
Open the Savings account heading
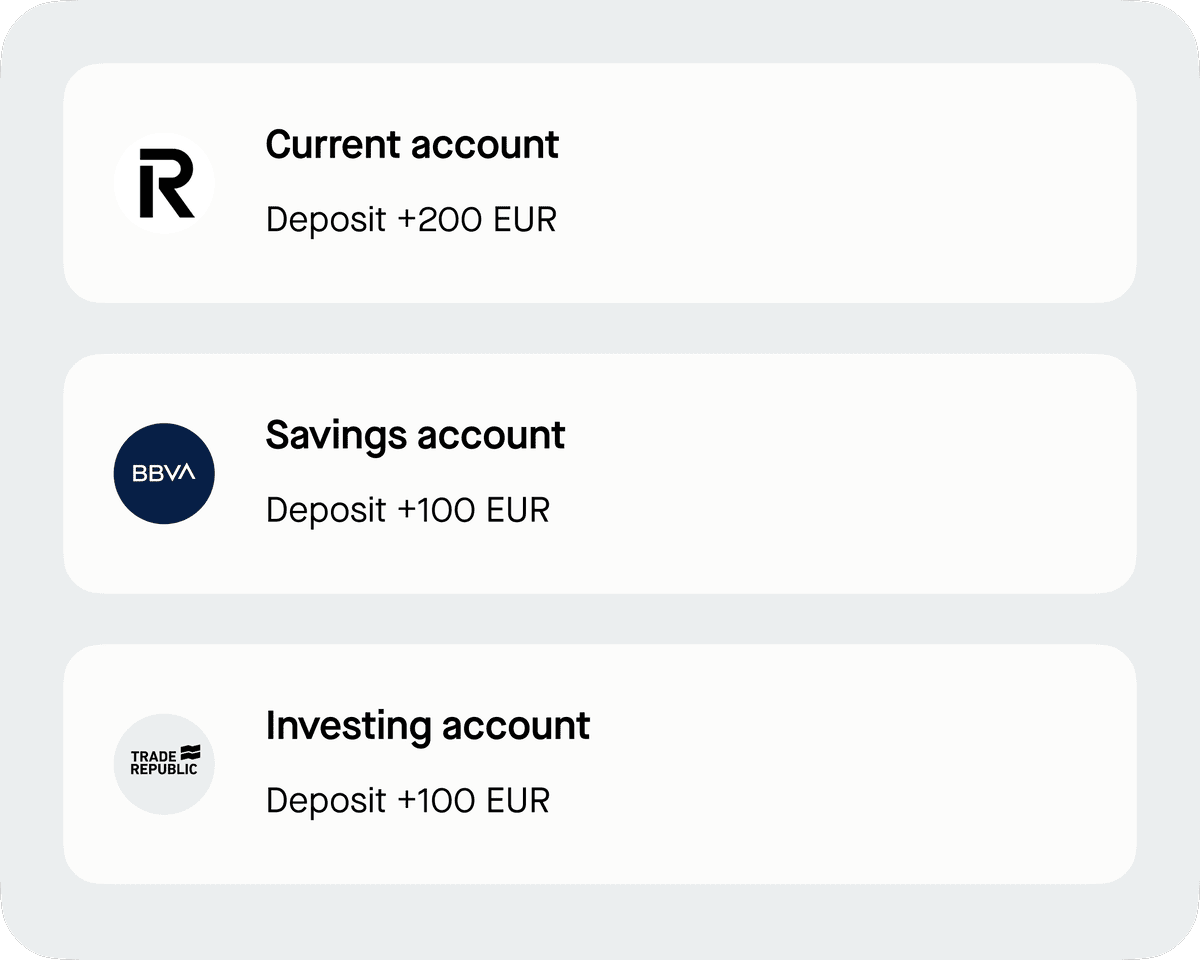click(415, 436)
